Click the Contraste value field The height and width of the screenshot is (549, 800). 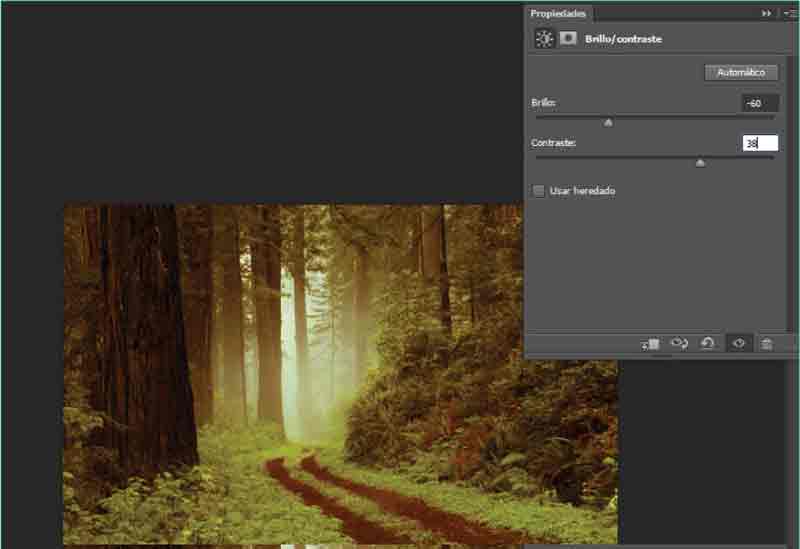pos(760,143)
